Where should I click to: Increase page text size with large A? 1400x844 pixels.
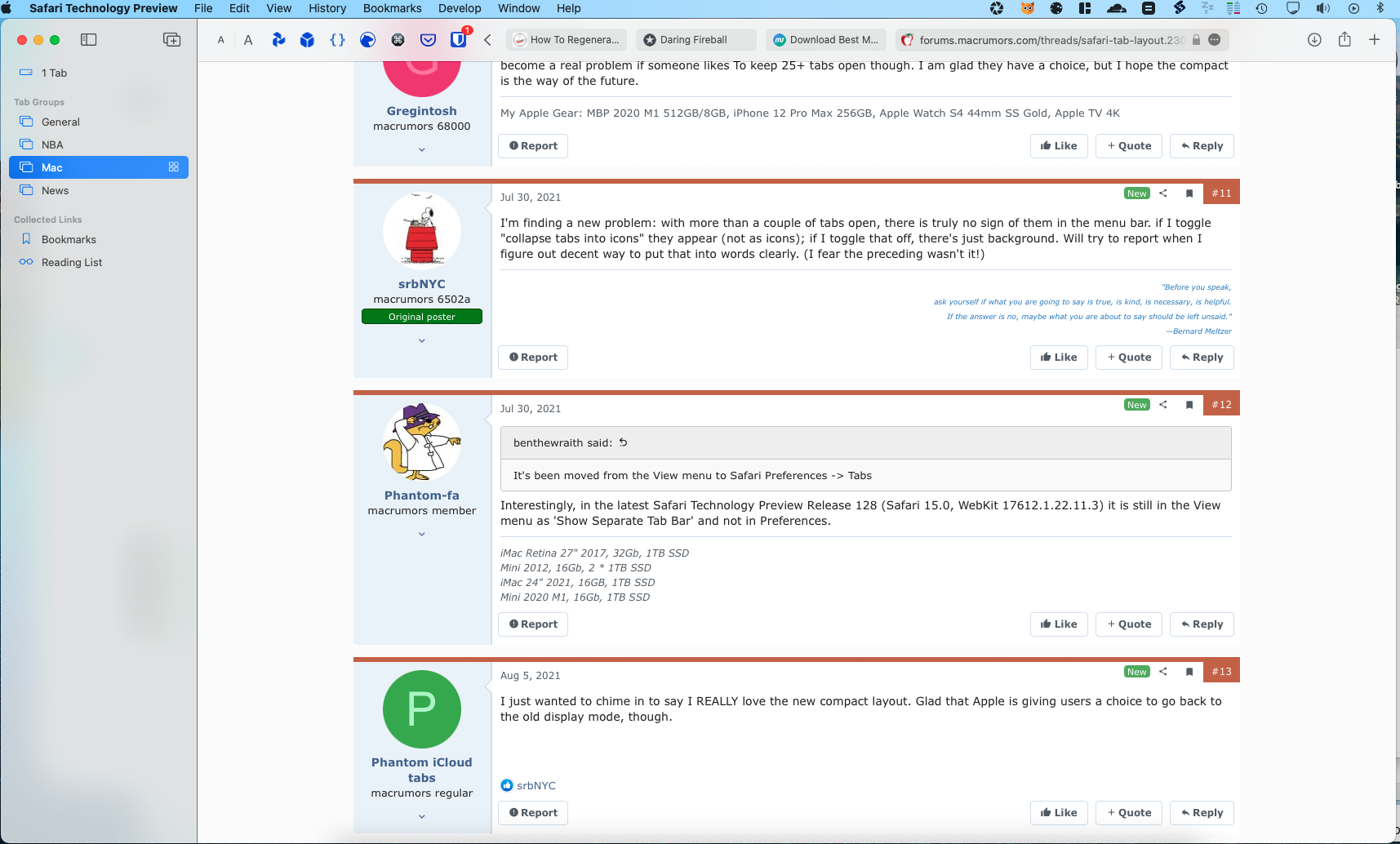click(248, 40)
